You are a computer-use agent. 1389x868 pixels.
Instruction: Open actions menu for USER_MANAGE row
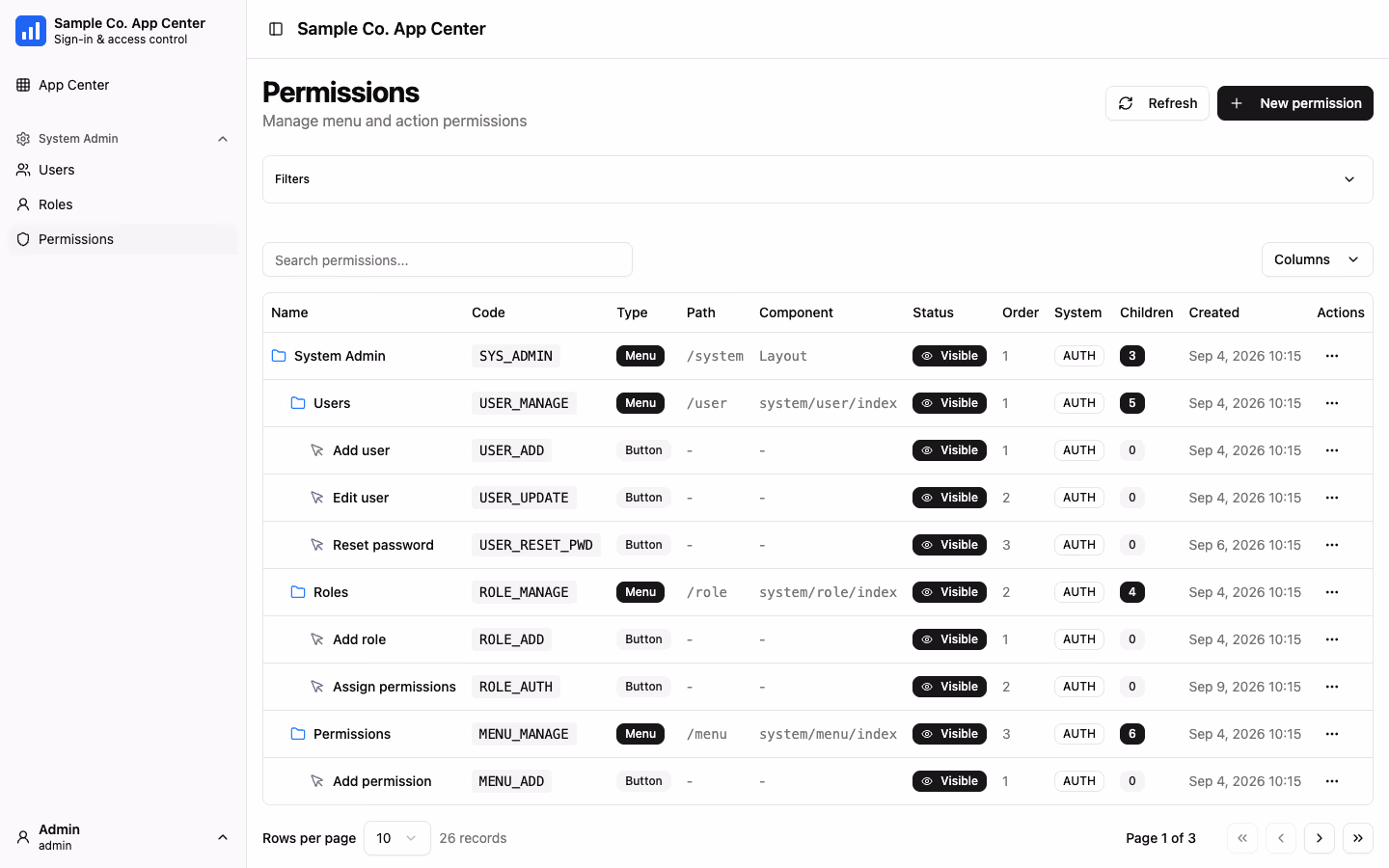(x=1332, y=403)
